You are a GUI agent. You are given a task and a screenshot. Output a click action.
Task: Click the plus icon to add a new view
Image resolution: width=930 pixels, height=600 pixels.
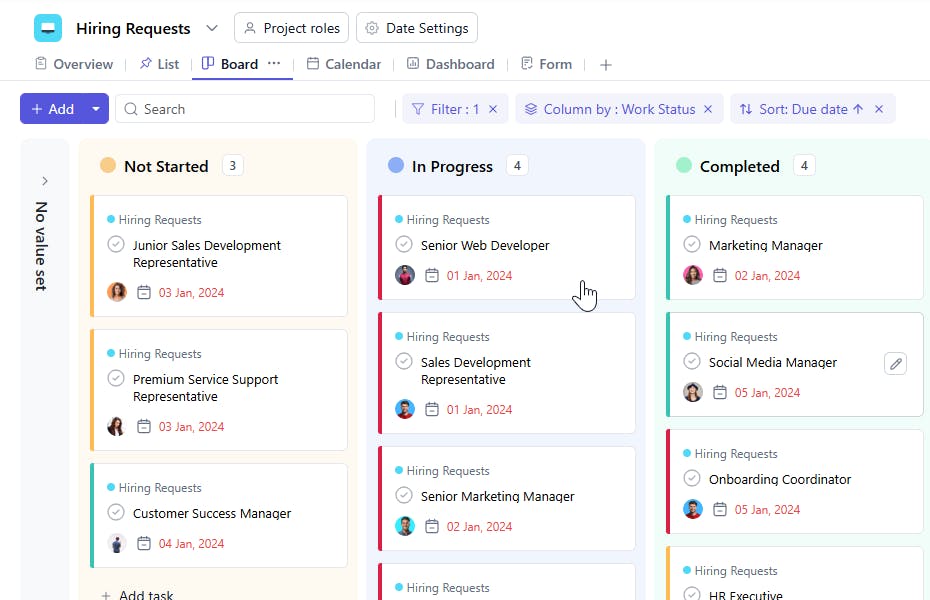point(605,65)
